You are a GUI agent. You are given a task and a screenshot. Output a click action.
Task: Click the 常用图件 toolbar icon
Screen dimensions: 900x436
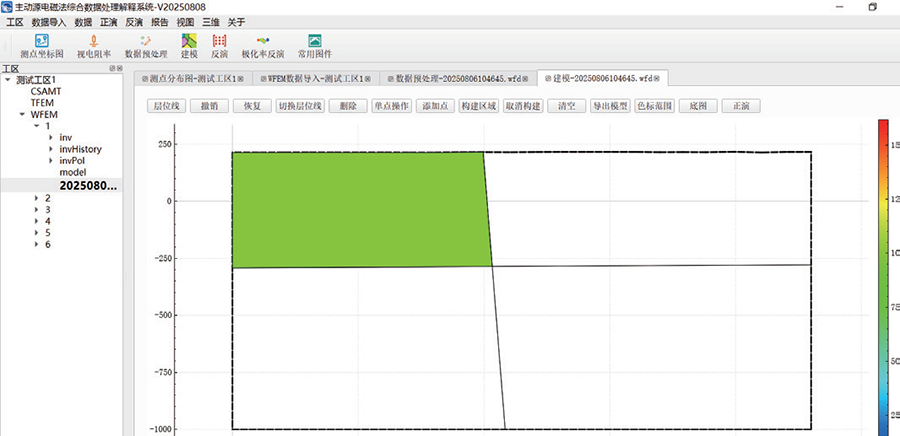314,45
